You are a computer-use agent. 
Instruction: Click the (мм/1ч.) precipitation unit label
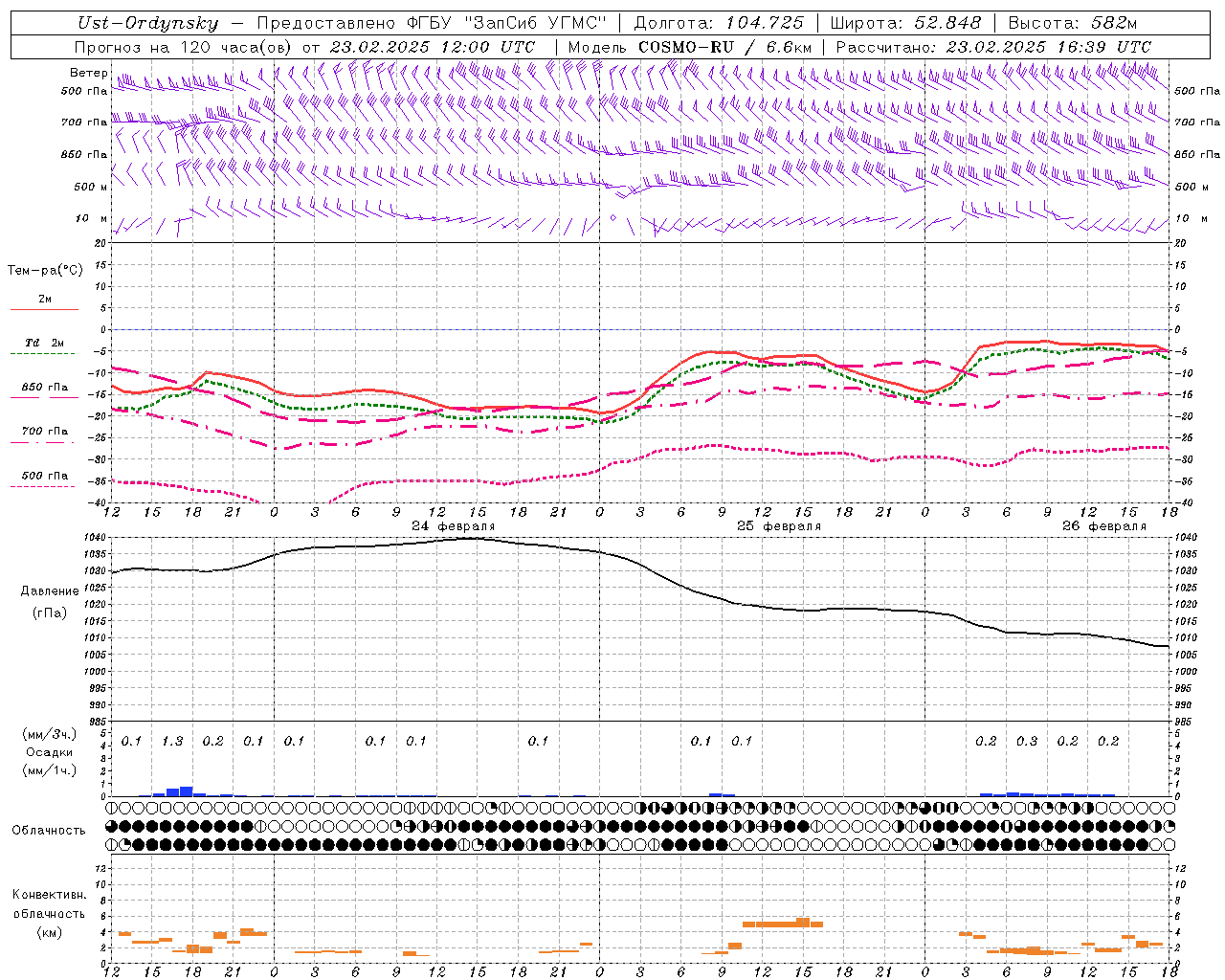tap(50, 770)
